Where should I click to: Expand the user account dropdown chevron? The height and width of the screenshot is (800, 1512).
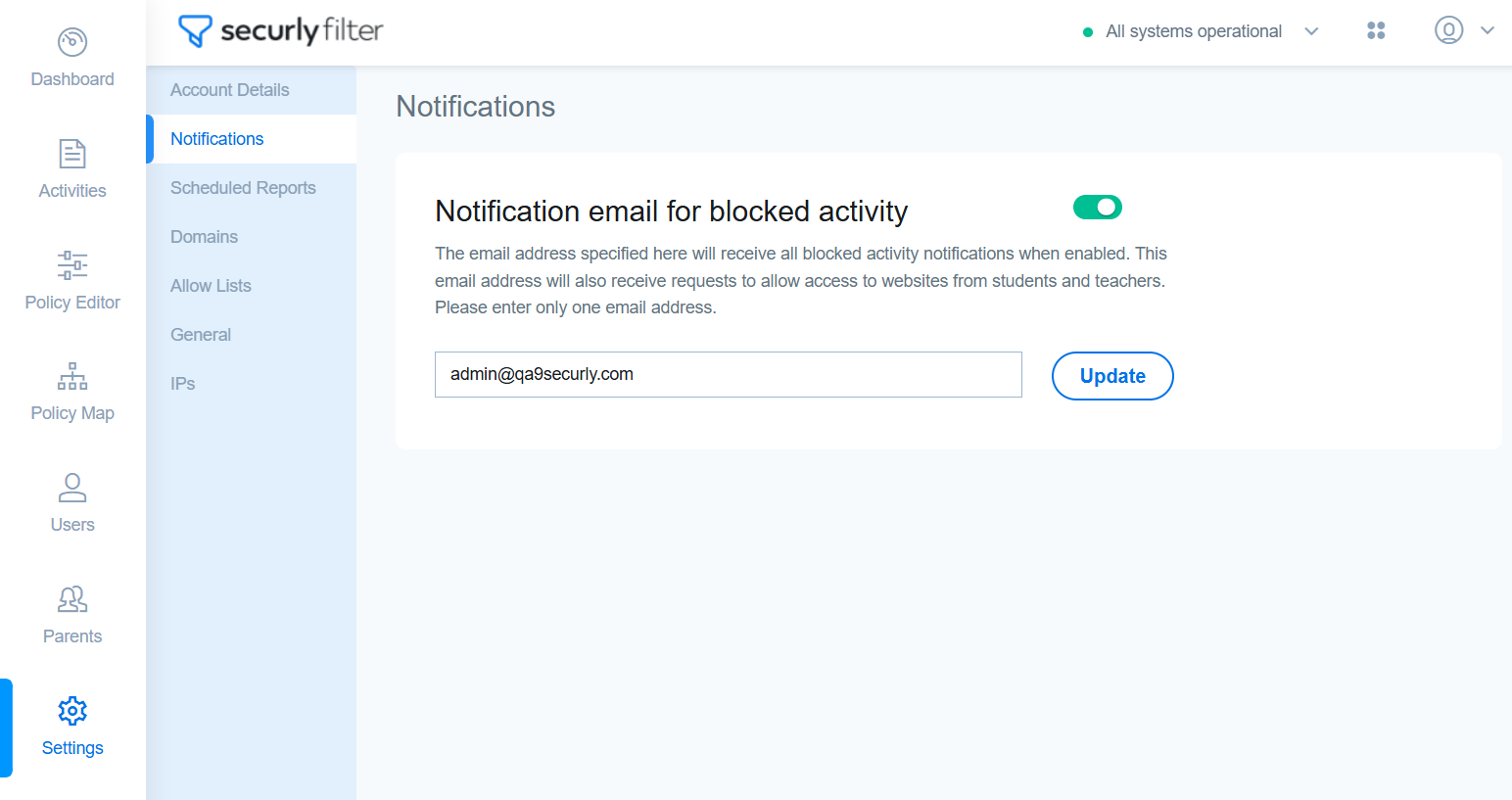1488,30
